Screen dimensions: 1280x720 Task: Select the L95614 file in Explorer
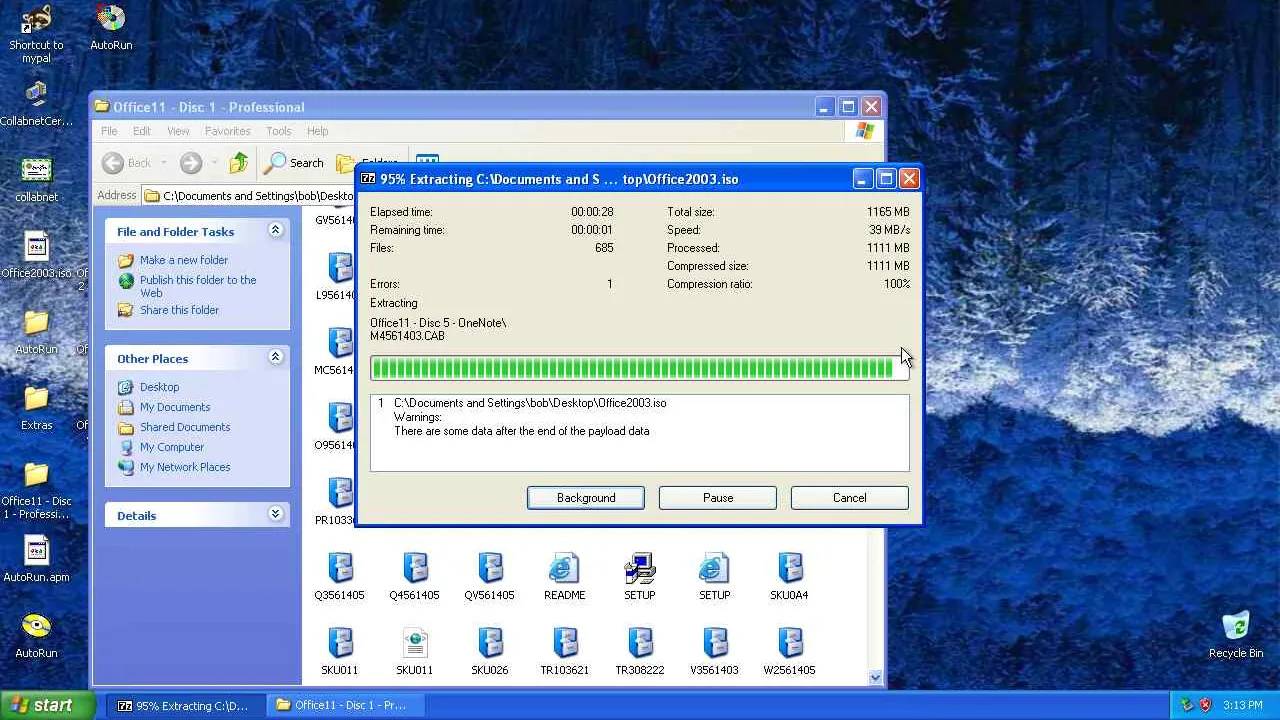(337, 277)
